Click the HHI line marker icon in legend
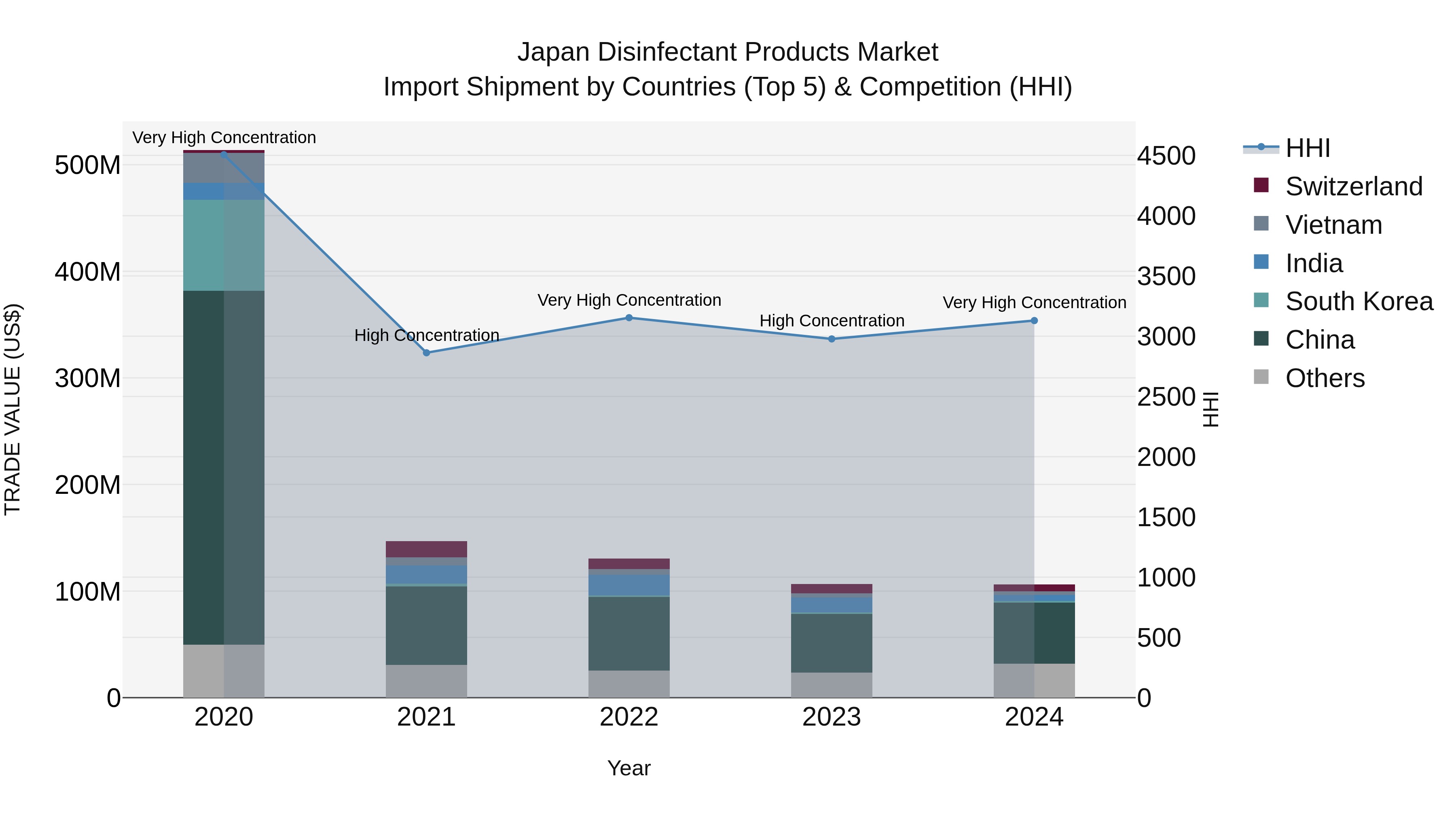1456x819 pixels. (1261, 147)
